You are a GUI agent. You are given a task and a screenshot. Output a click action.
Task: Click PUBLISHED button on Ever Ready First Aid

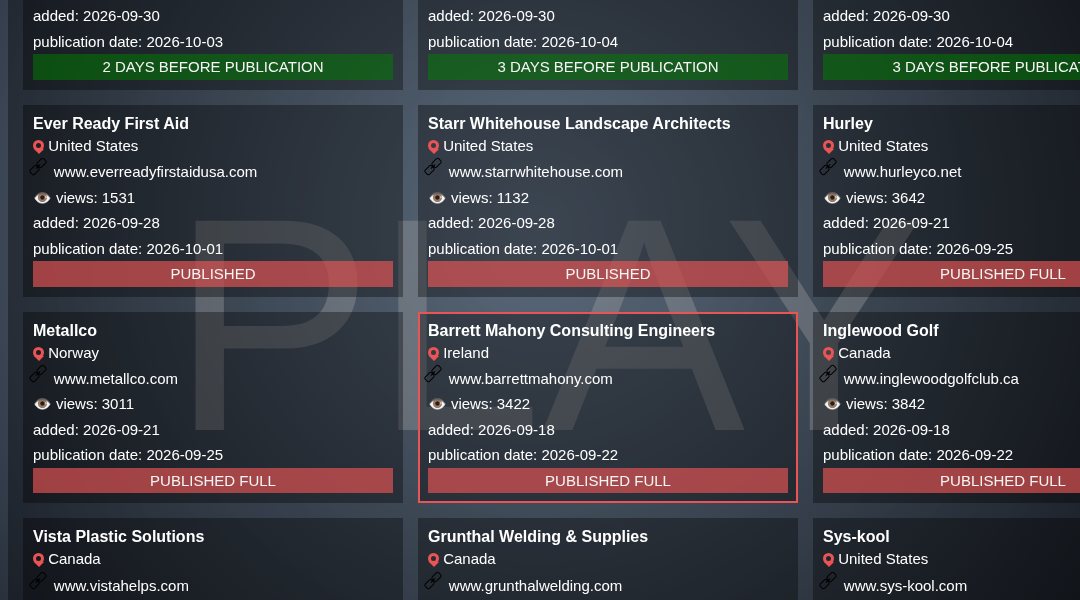[213, 274]
